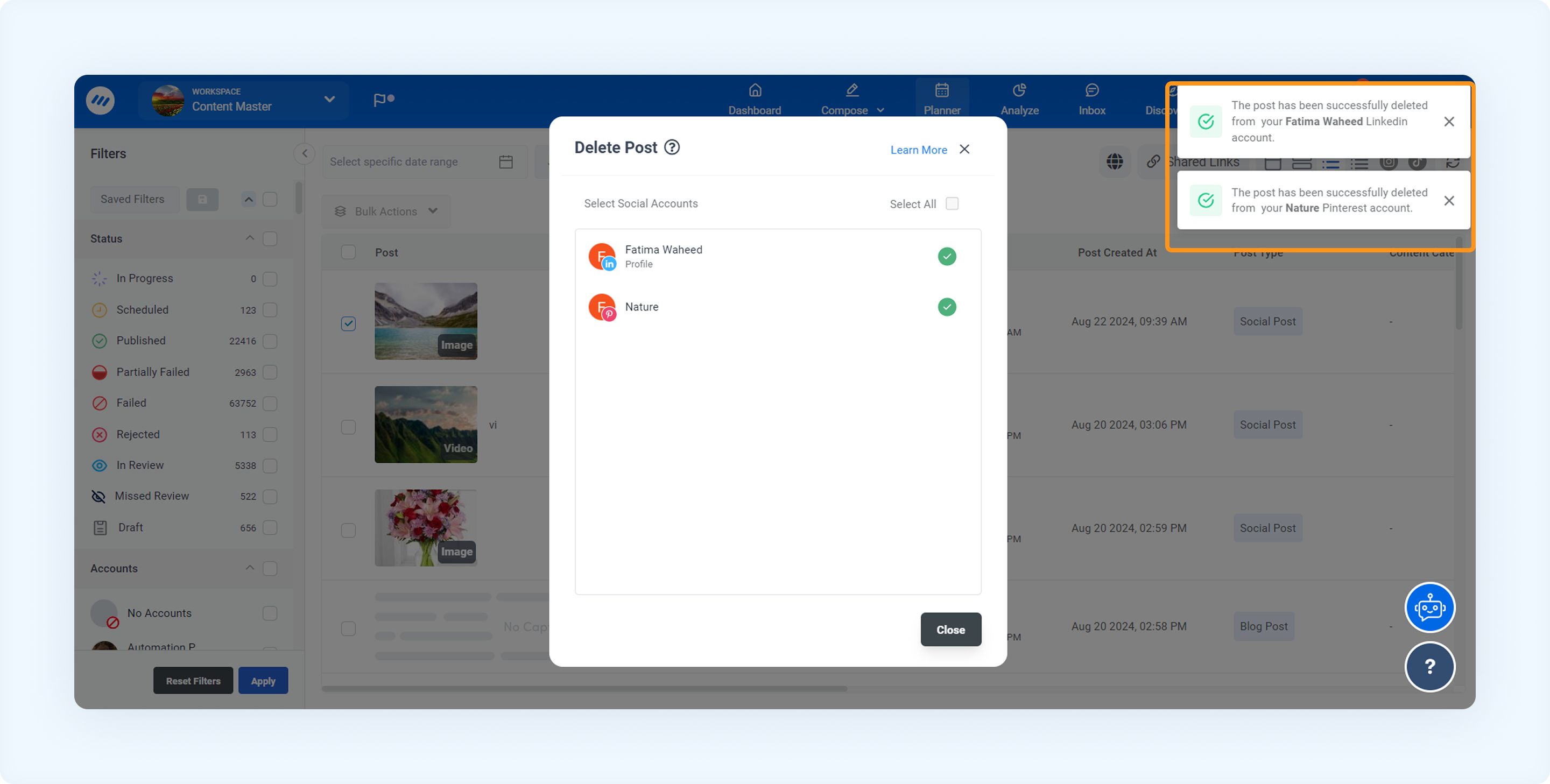Click the In Progress spinner icon
Viewport: 1550px width, 784px height.
(x=99, y=279)
